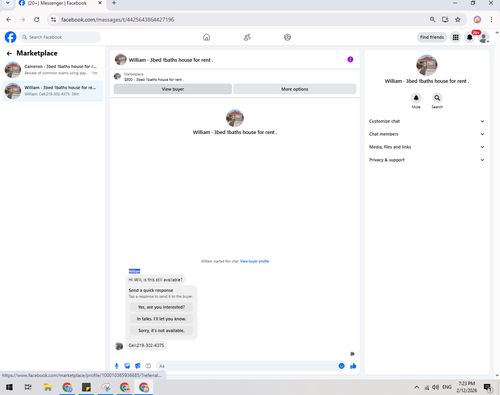Open the Cameron conversation in the list

53,70
